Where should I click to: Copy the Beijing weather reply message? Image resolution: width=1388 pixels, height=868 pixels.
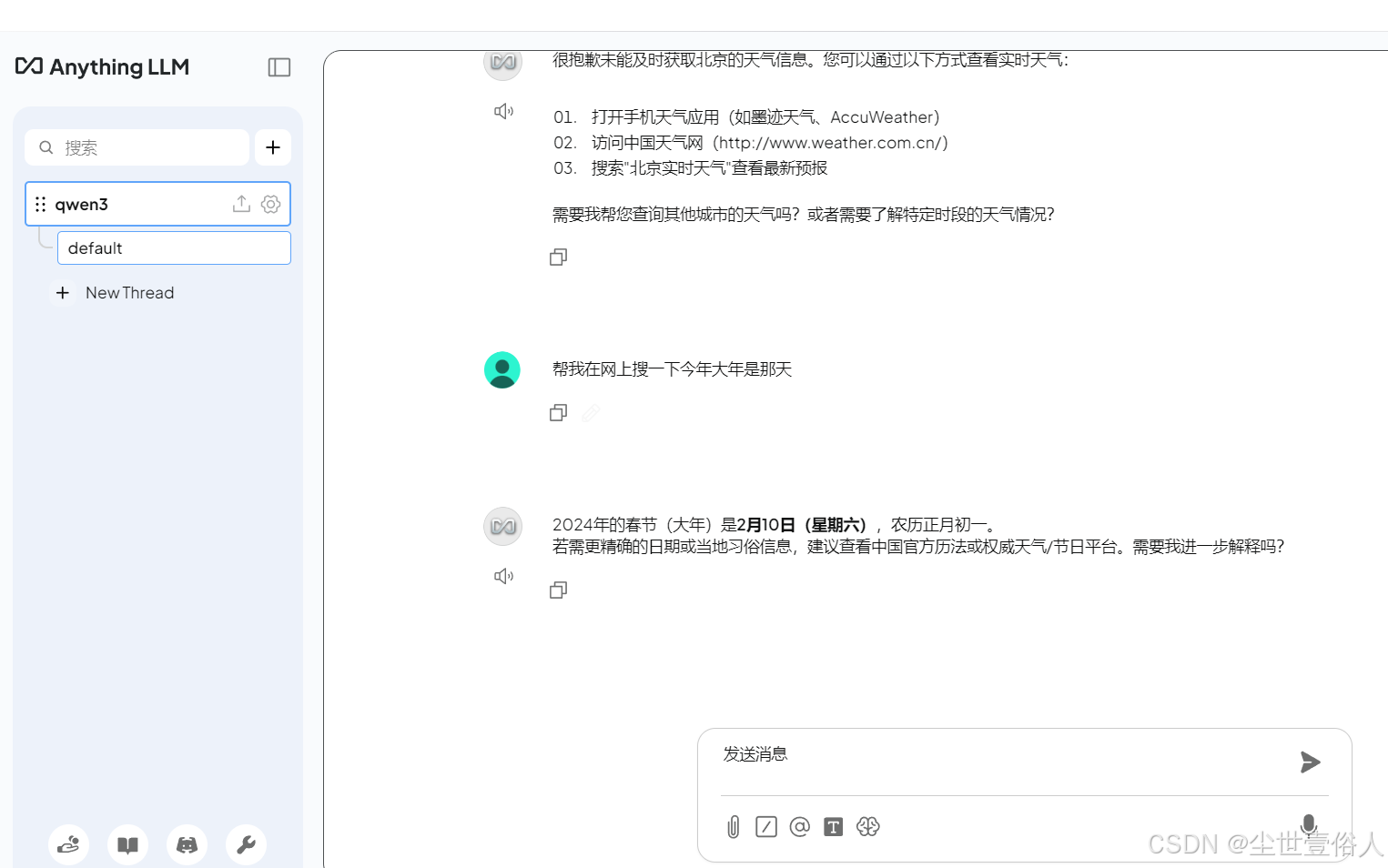[x=559, y=257]
